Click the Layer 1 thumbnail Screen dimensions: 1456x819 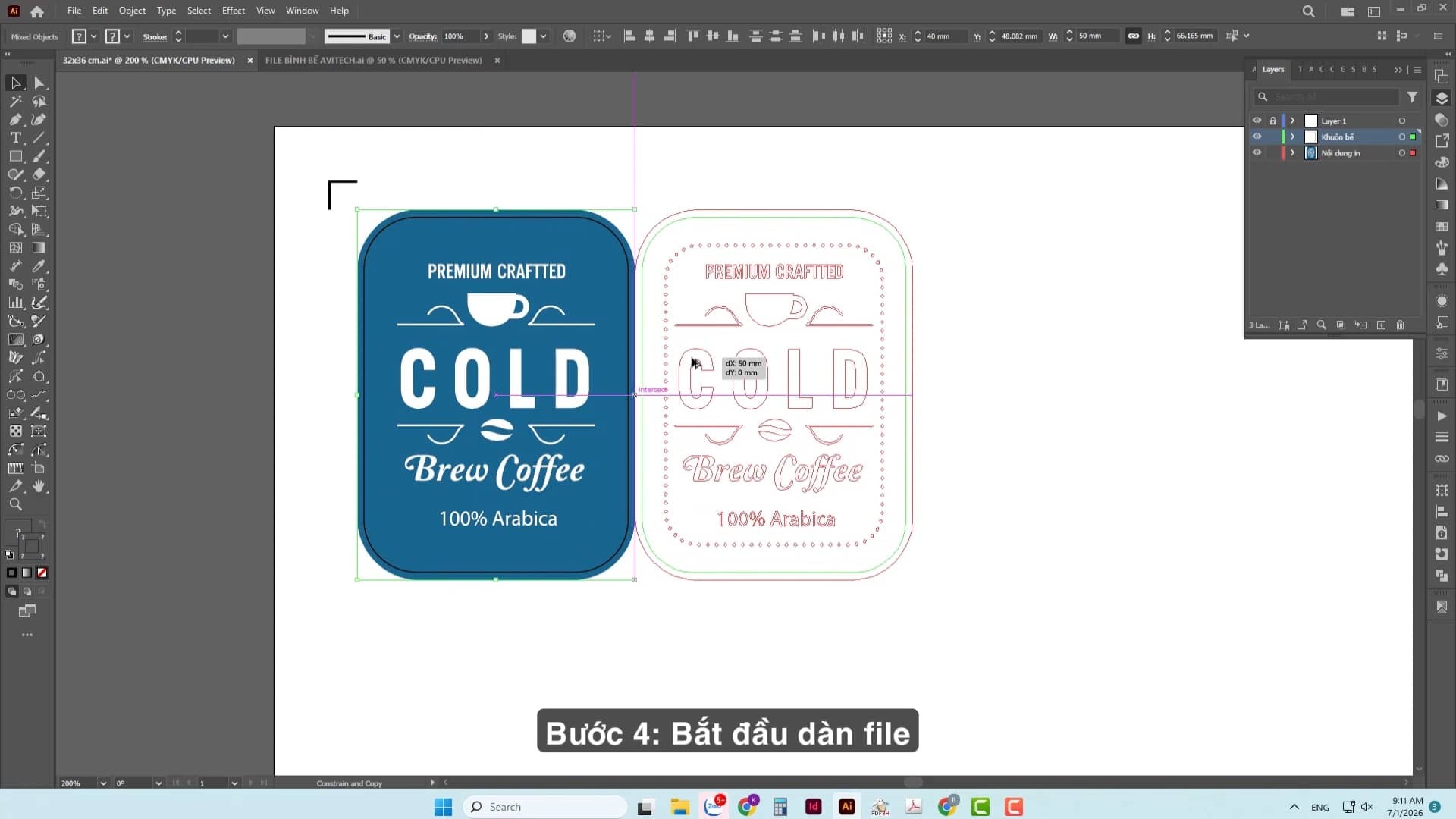[x=1311, y=121]
